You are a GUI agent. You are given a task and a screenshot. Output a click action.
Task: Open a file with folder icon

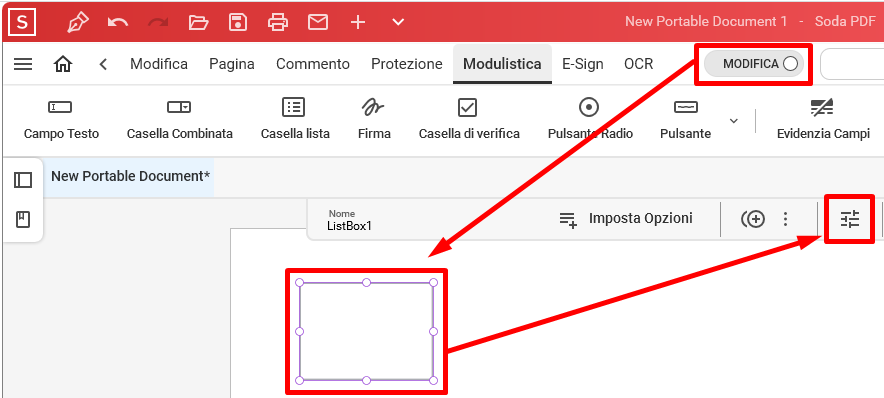(198, 22)
